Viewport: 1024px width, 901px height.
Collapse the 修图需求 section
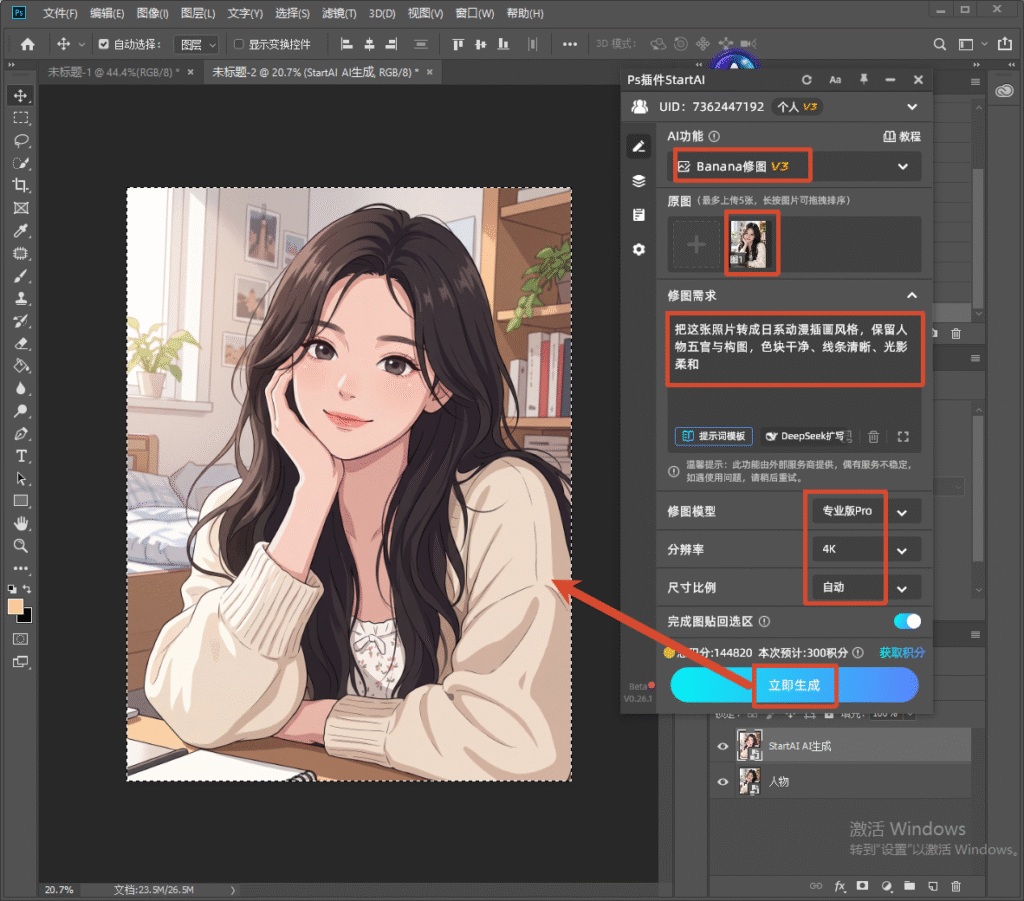coord(912,295)
